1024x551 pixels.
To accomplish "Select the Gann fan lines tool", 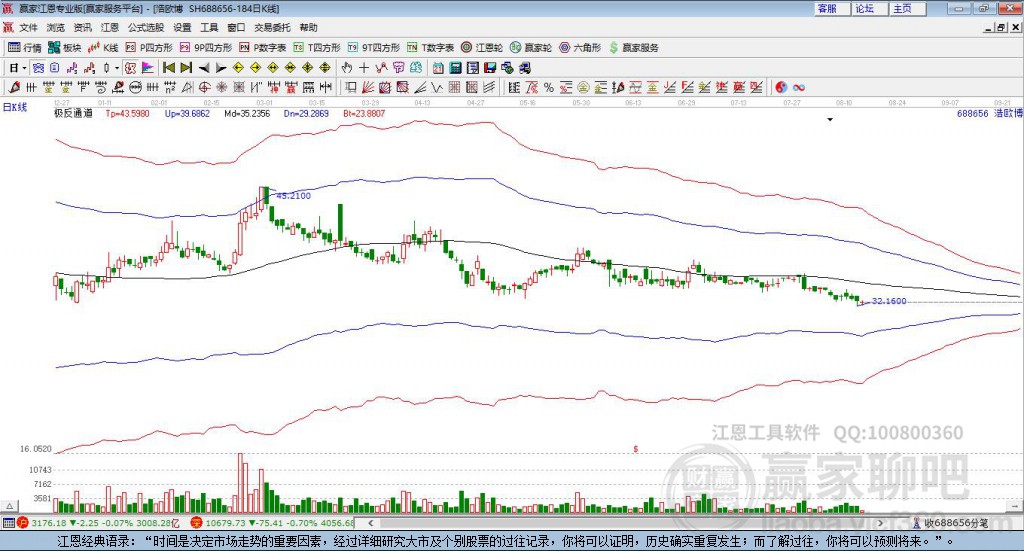I will 369,87.
